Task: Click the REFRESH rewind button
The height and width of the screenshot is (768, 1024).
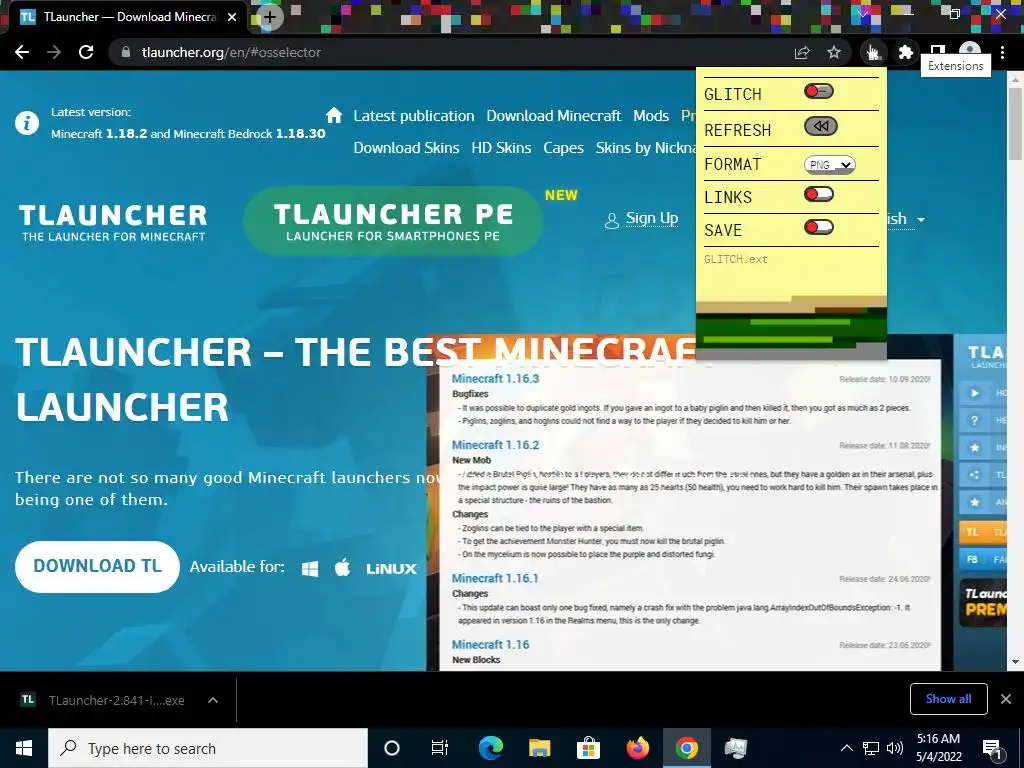Action: 820,127
